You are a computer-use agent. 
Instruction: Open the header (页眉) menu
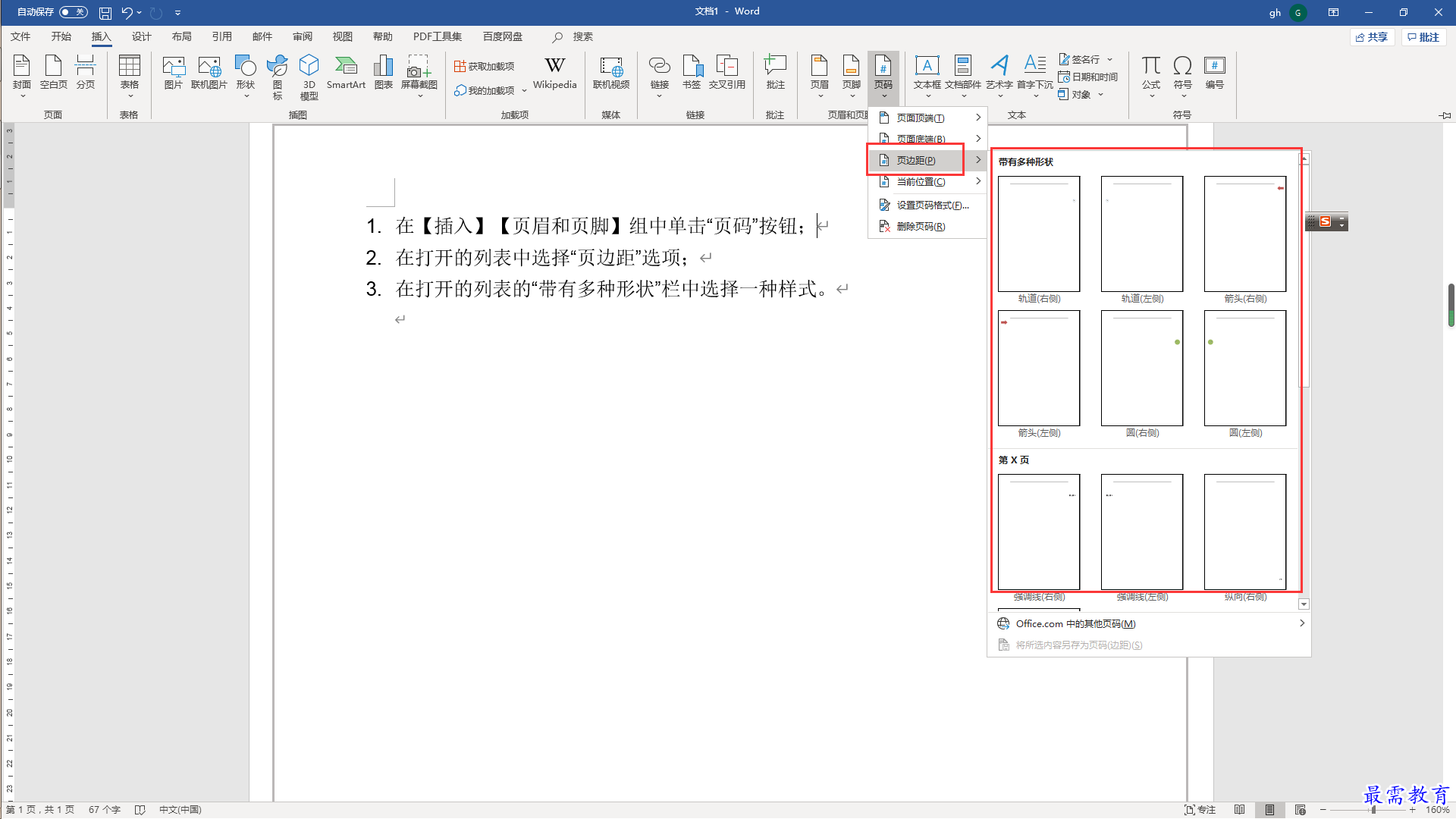click(x=819, y=76)
